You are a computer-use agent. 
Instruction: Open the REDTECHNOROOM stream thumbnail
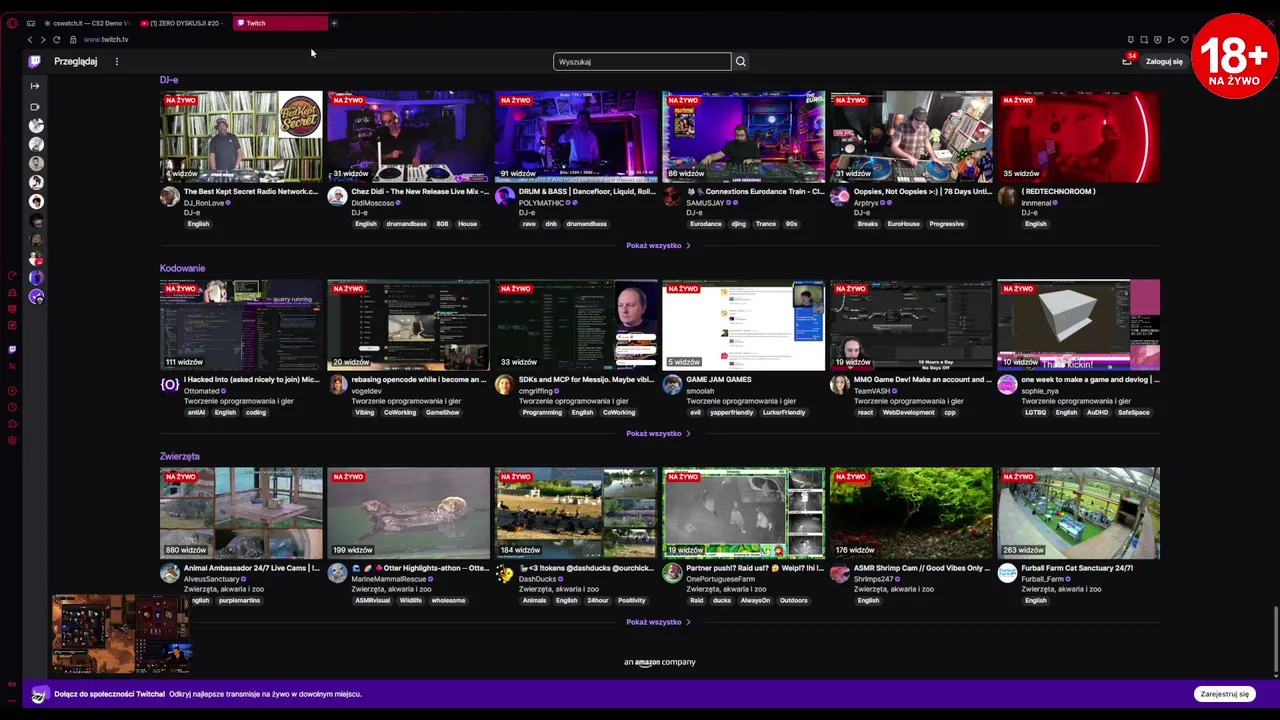(1078, 137)
